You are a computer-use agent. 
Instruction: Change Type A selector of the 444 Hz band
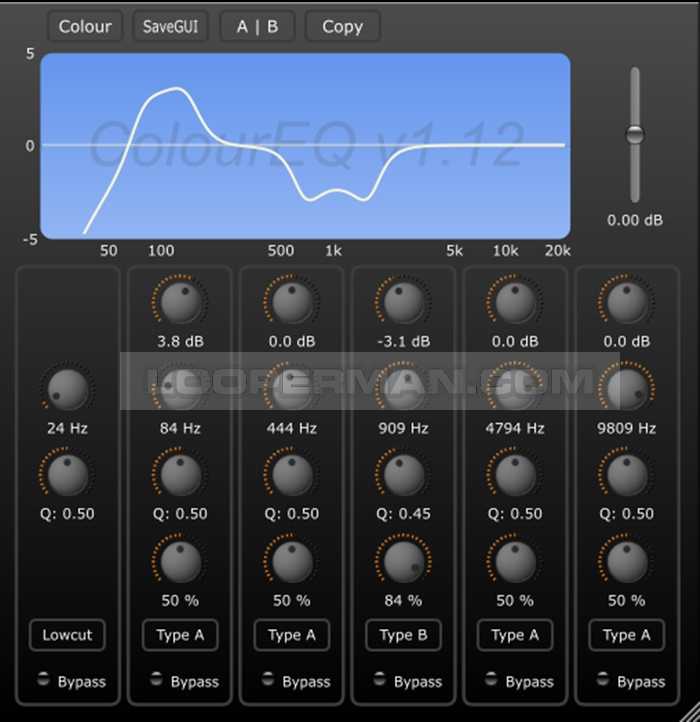click(292, 635)
